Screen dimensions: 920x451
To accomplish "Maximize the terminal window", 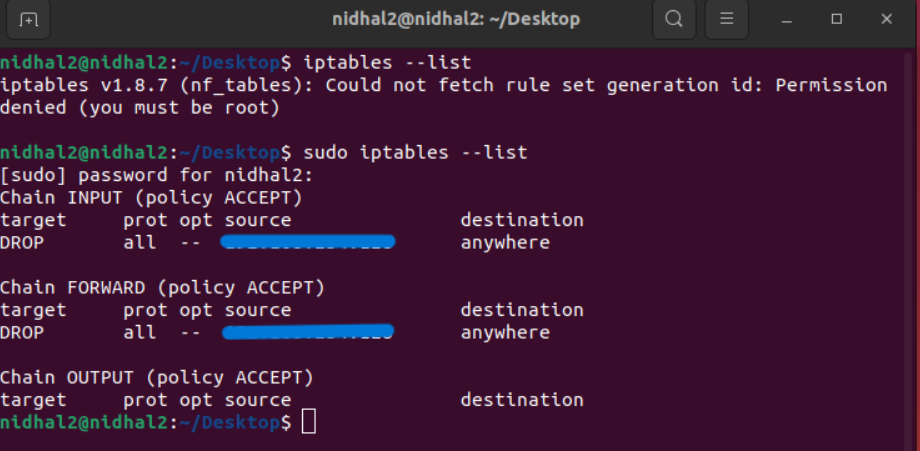I will [837, 19].
